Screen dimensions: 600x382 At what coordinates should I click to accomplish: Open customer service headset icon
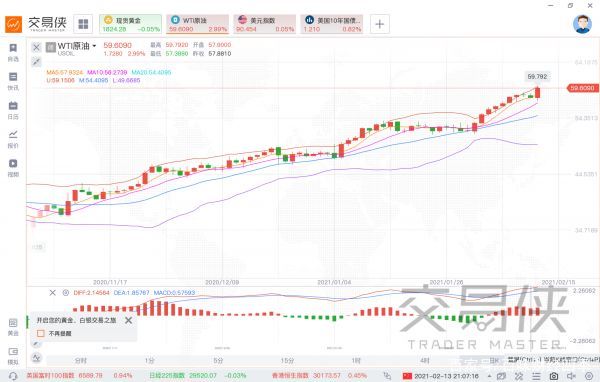pyautogui.click(x=13, y=376)
